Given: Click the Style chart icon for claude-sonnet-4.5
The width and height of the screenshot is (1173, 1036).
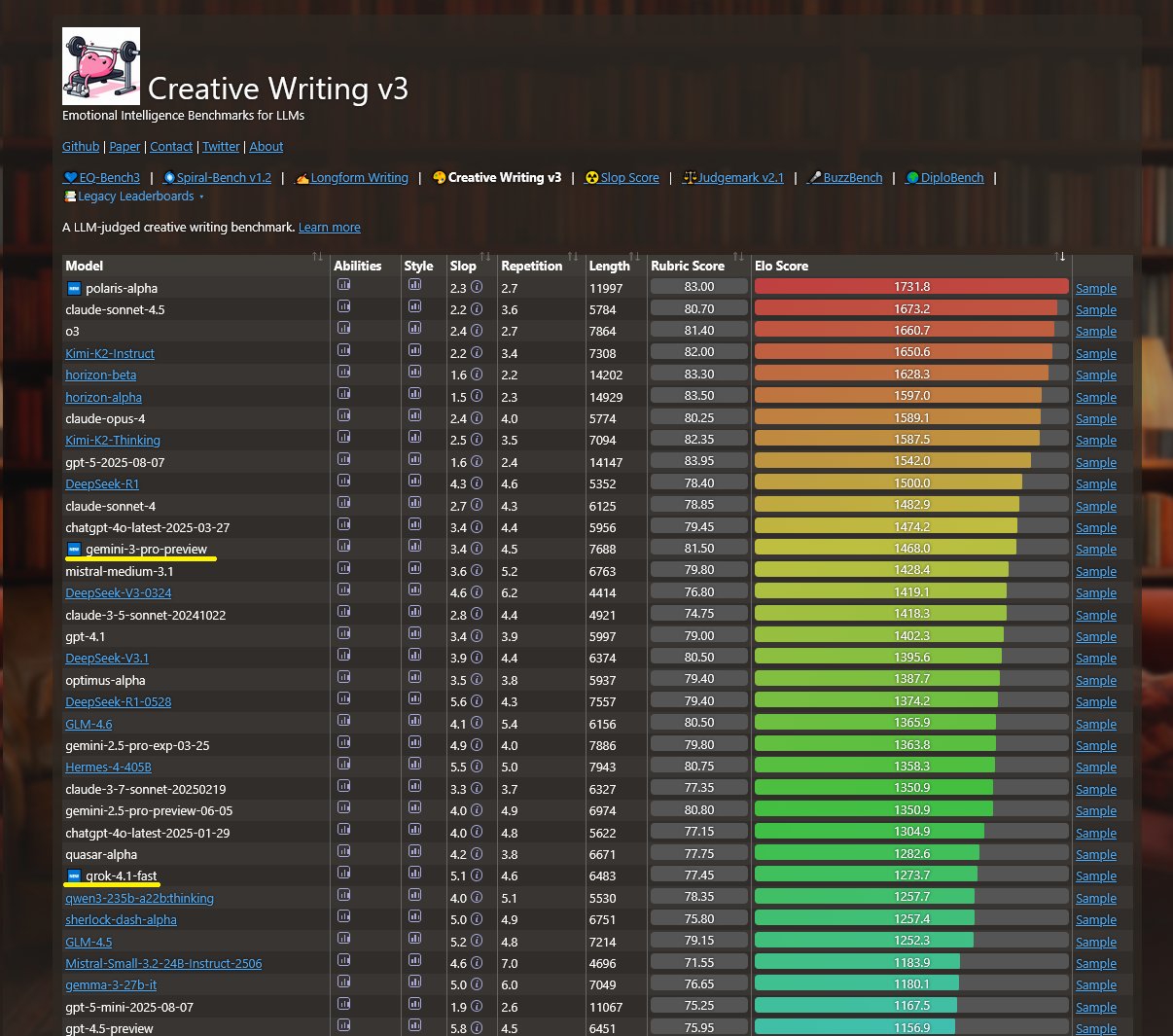Looking at the screenshot, I should pos(414,306).
